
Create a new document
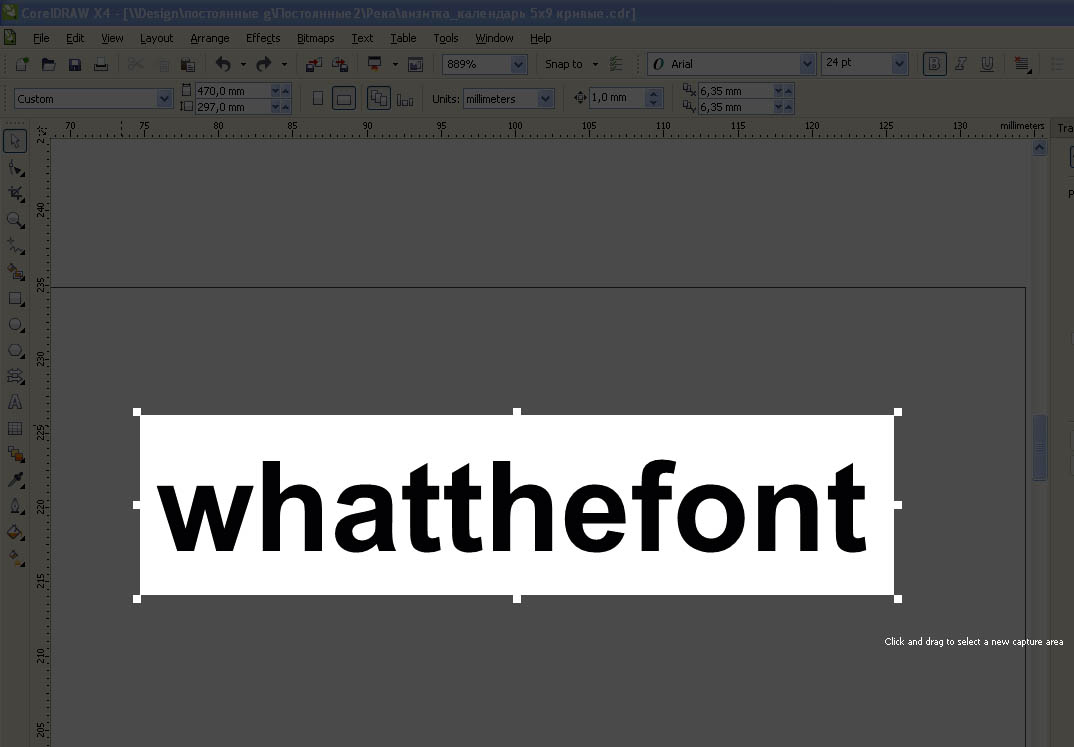coord(22,64)
